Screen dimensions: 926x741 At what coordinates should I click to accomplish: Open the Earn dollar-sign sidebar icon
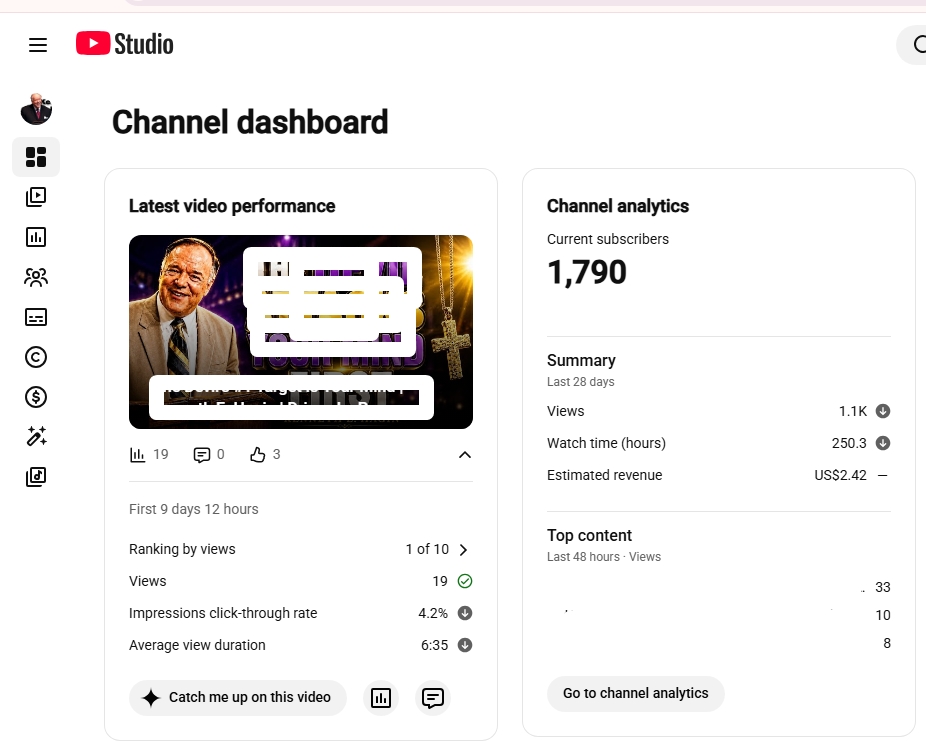tap(36, 397)
